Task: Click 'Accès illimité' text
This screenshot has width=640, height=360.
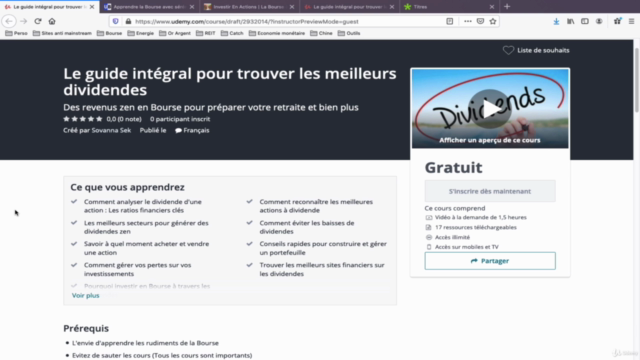Action: point(452,237)
